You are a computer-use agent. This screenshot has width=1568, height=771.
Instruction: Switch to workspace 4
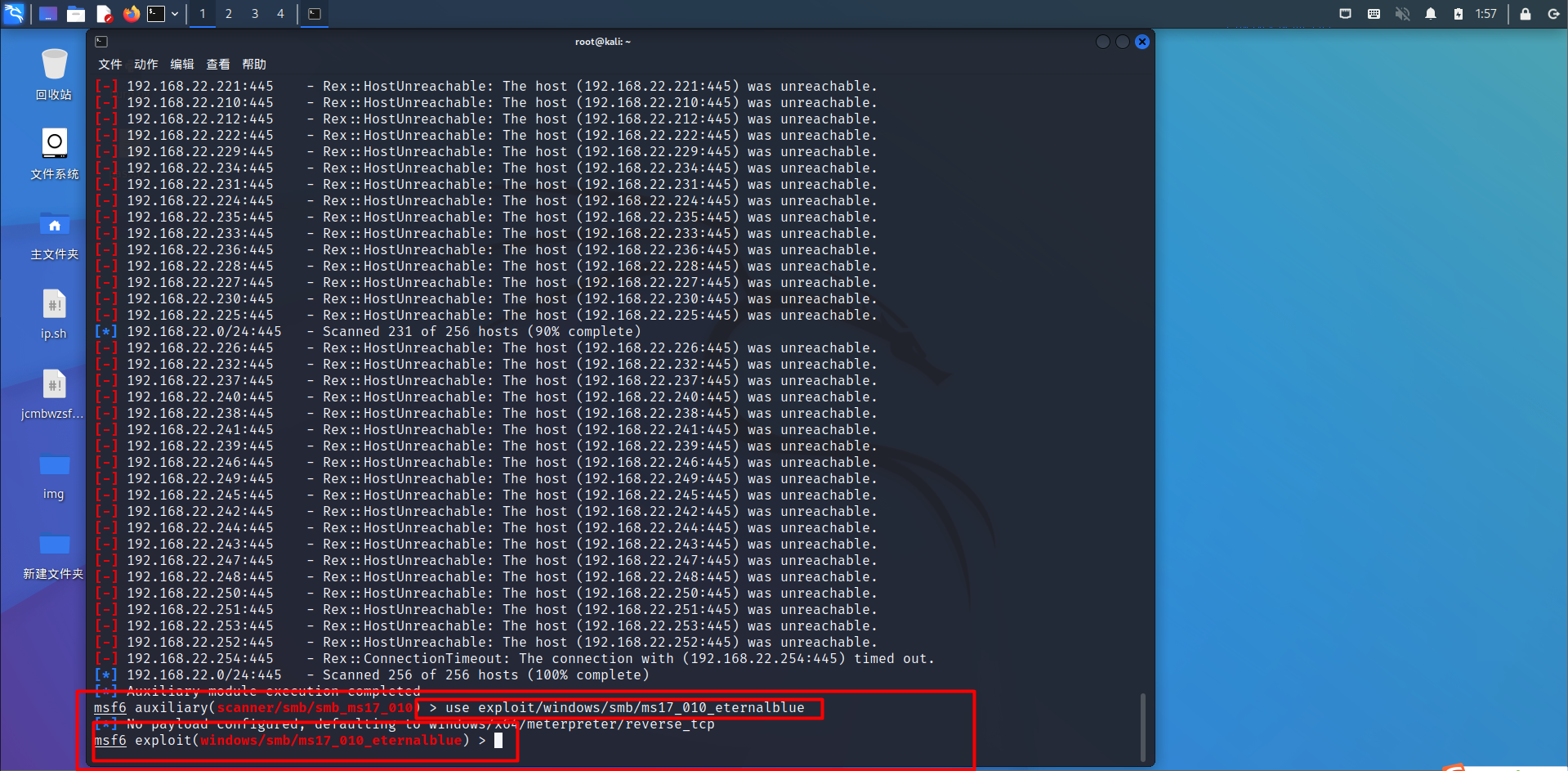pos(280,14)
